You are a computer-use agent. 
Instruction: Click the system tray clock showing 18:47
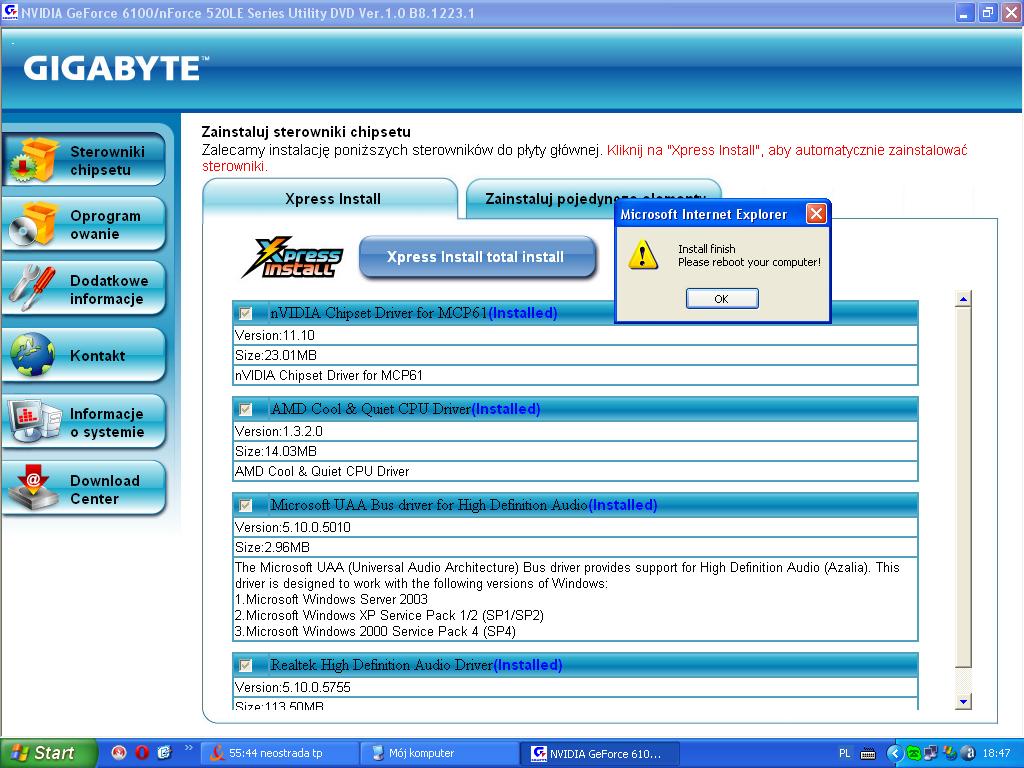coord(996,754)
